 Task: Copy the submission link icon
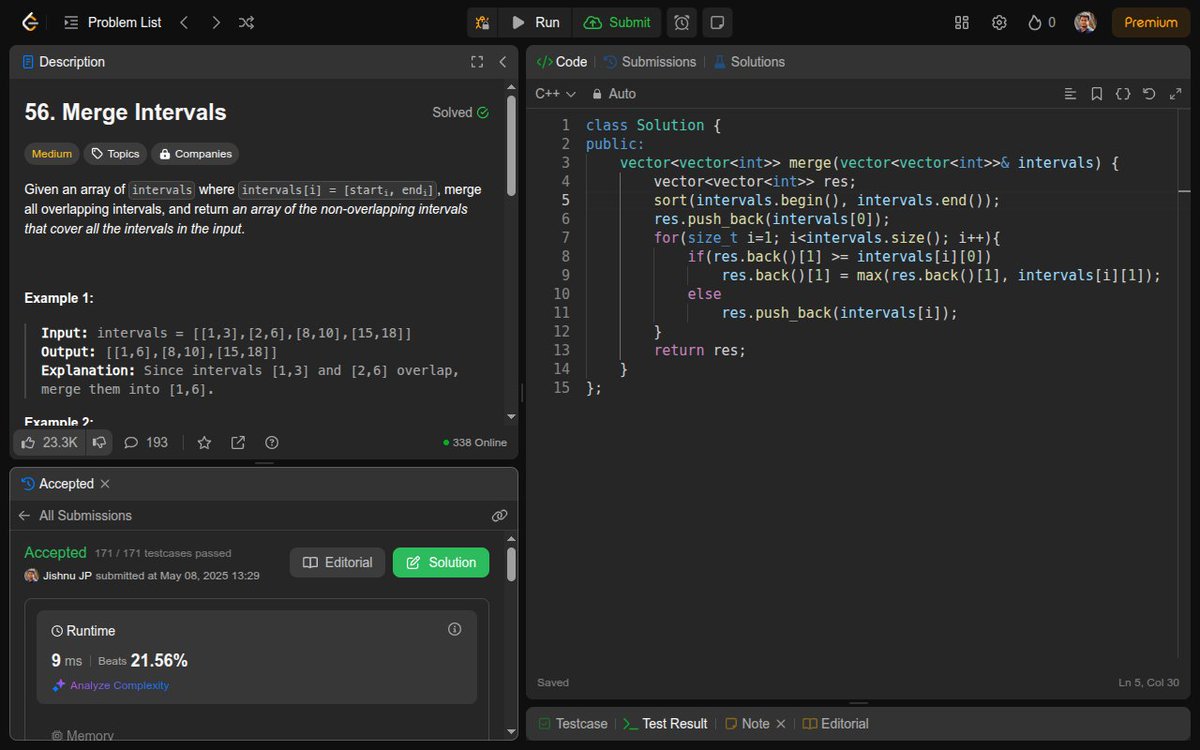(500, 516)
